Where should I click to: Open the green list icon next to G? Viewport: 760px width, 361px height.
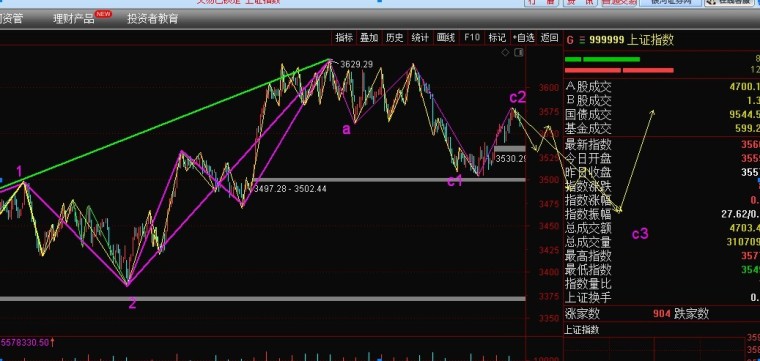(582, 40)
